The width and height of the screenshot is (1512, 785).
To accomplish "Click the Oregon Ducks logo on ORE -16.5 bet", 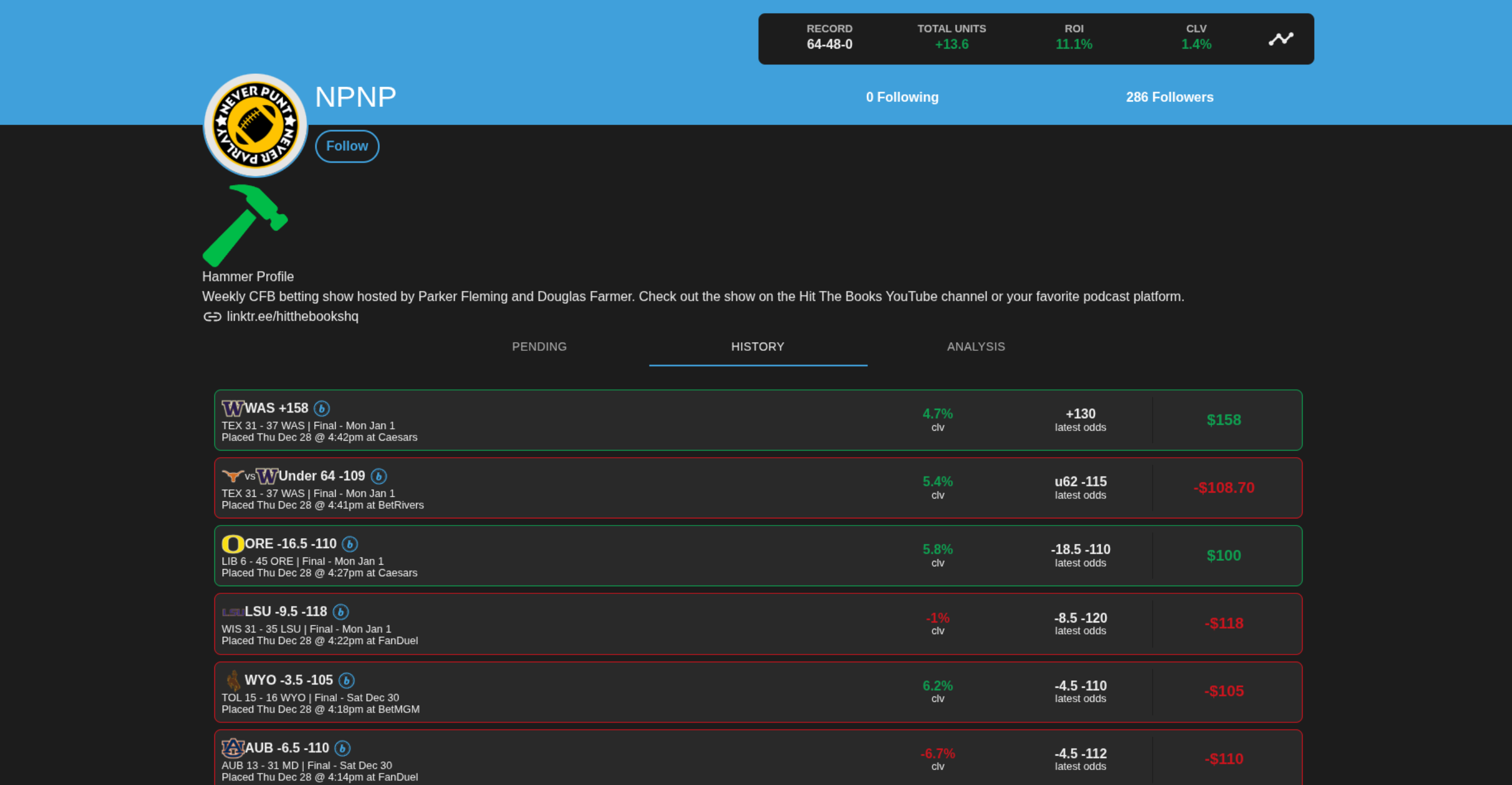I will click(x=233, y=543).
